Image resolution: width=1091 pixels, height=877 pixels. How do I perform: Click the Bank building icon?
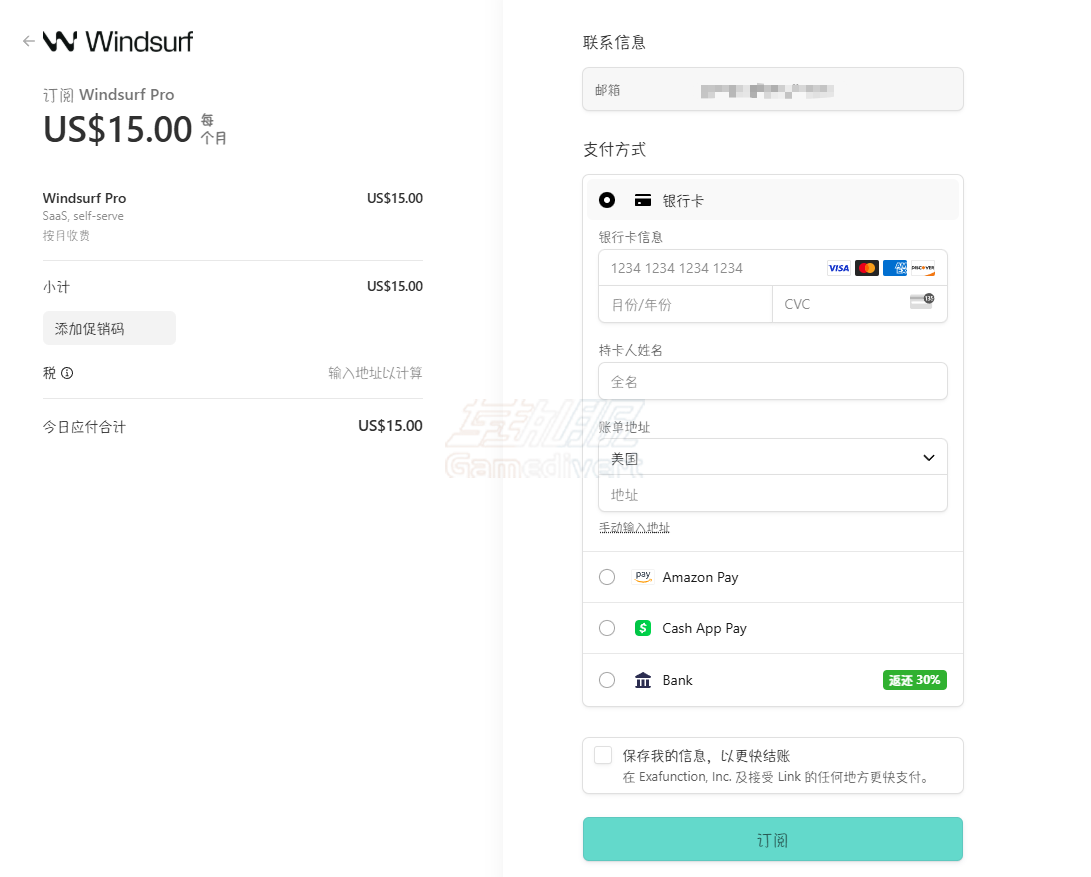(x=643, y=680)
